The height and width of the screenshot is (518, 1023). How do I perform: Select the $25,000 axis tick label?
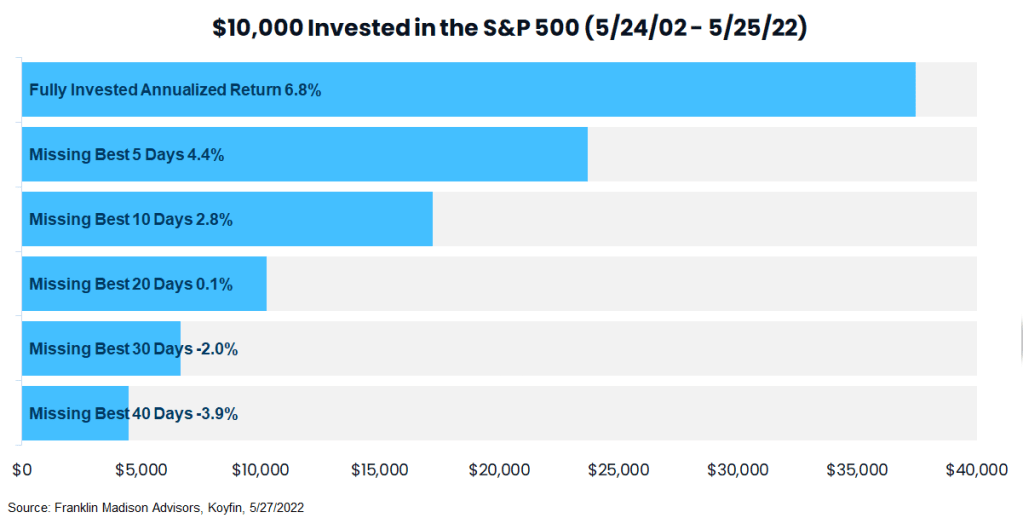(618, 469)
